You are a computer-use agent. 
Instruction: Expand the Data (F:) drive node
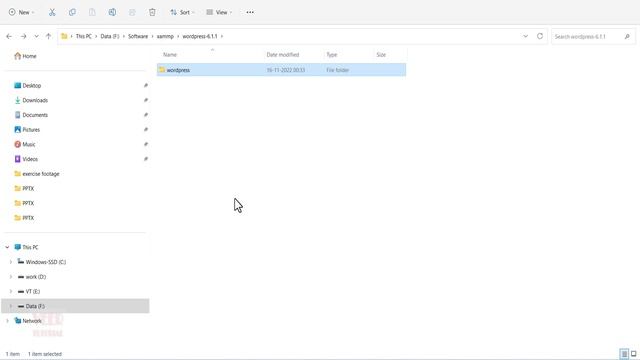click(x=11, y=306)
